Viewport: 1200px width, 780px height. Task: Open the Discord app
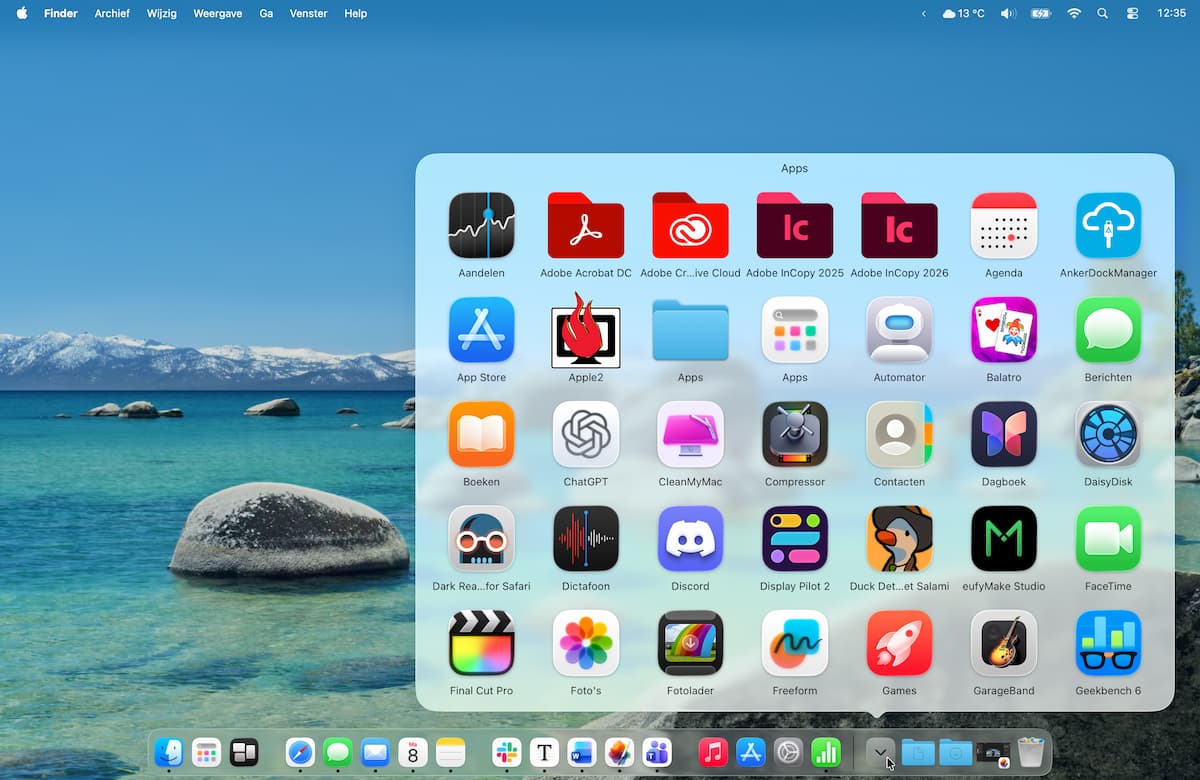(690, 540)
